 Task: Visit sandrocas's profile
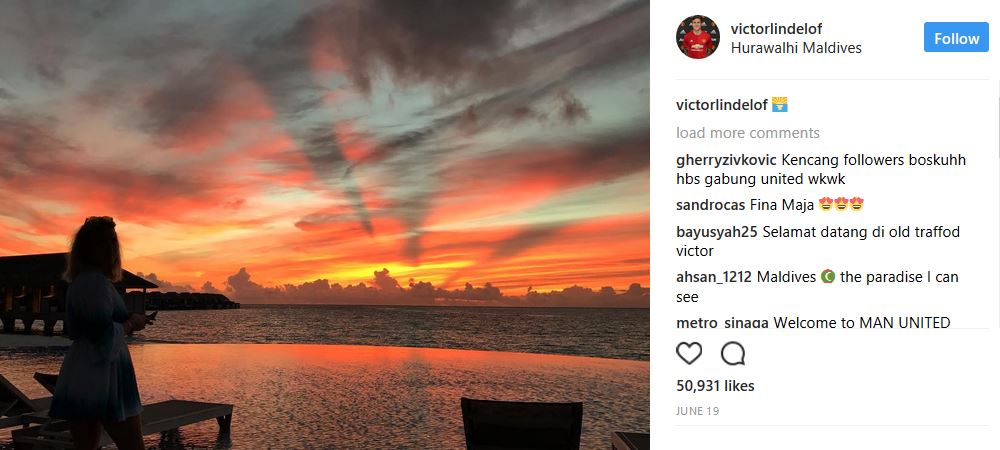coord(710,205)
